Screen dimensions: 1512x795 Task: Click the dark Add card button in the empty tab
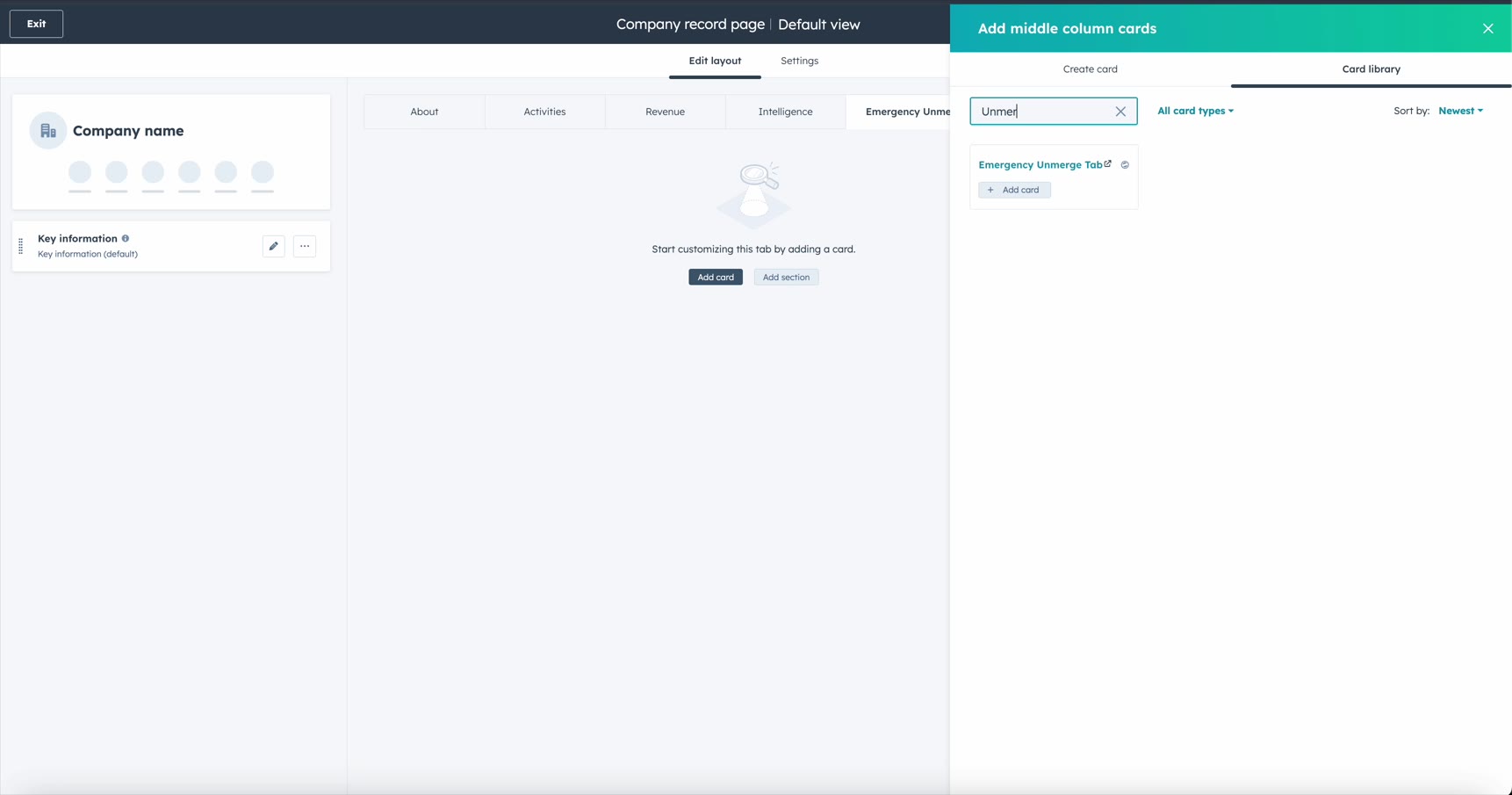coord(716,277)
